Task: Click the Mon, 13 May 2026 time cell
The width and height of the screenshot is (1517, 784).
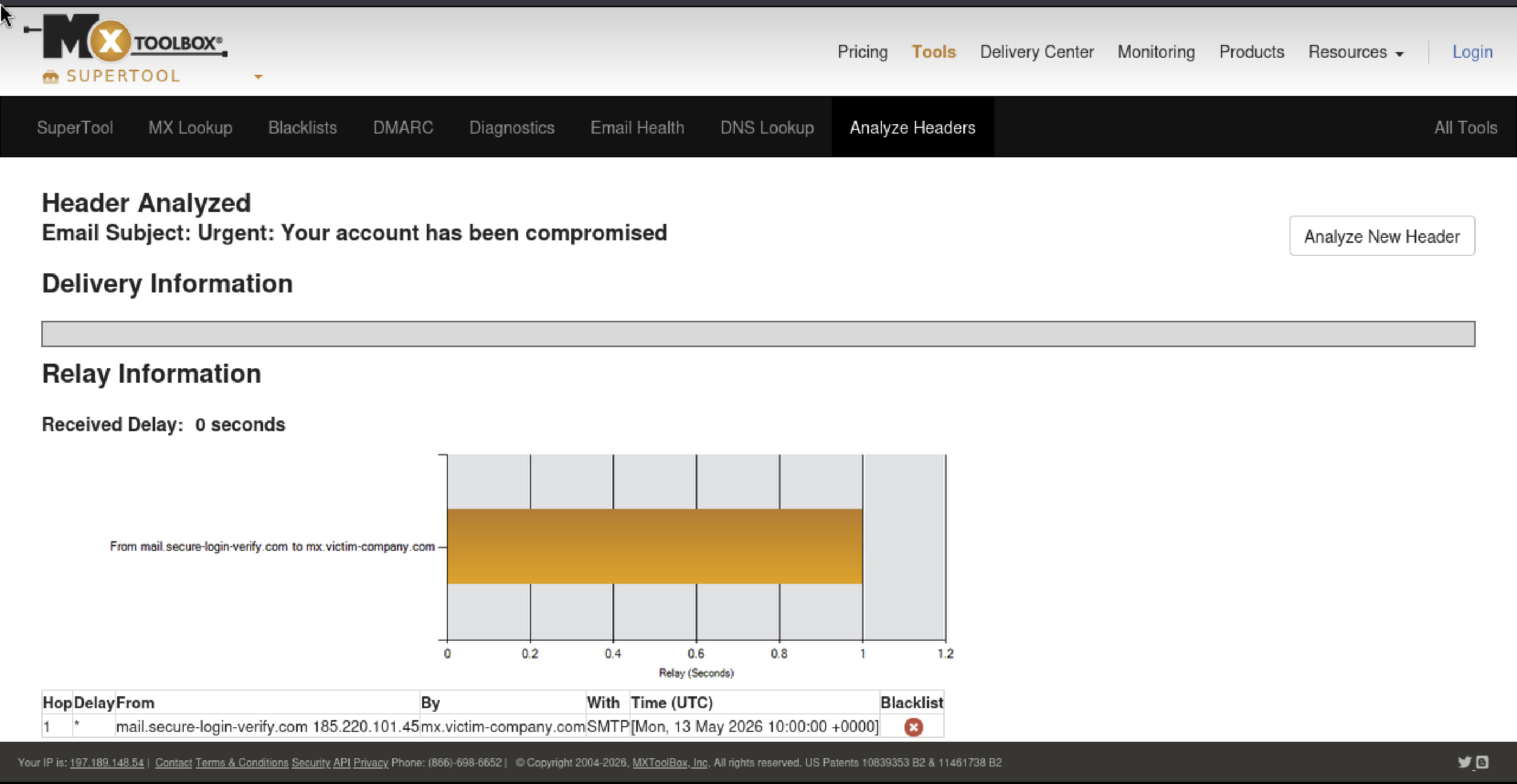Action: tap(755, 726)
